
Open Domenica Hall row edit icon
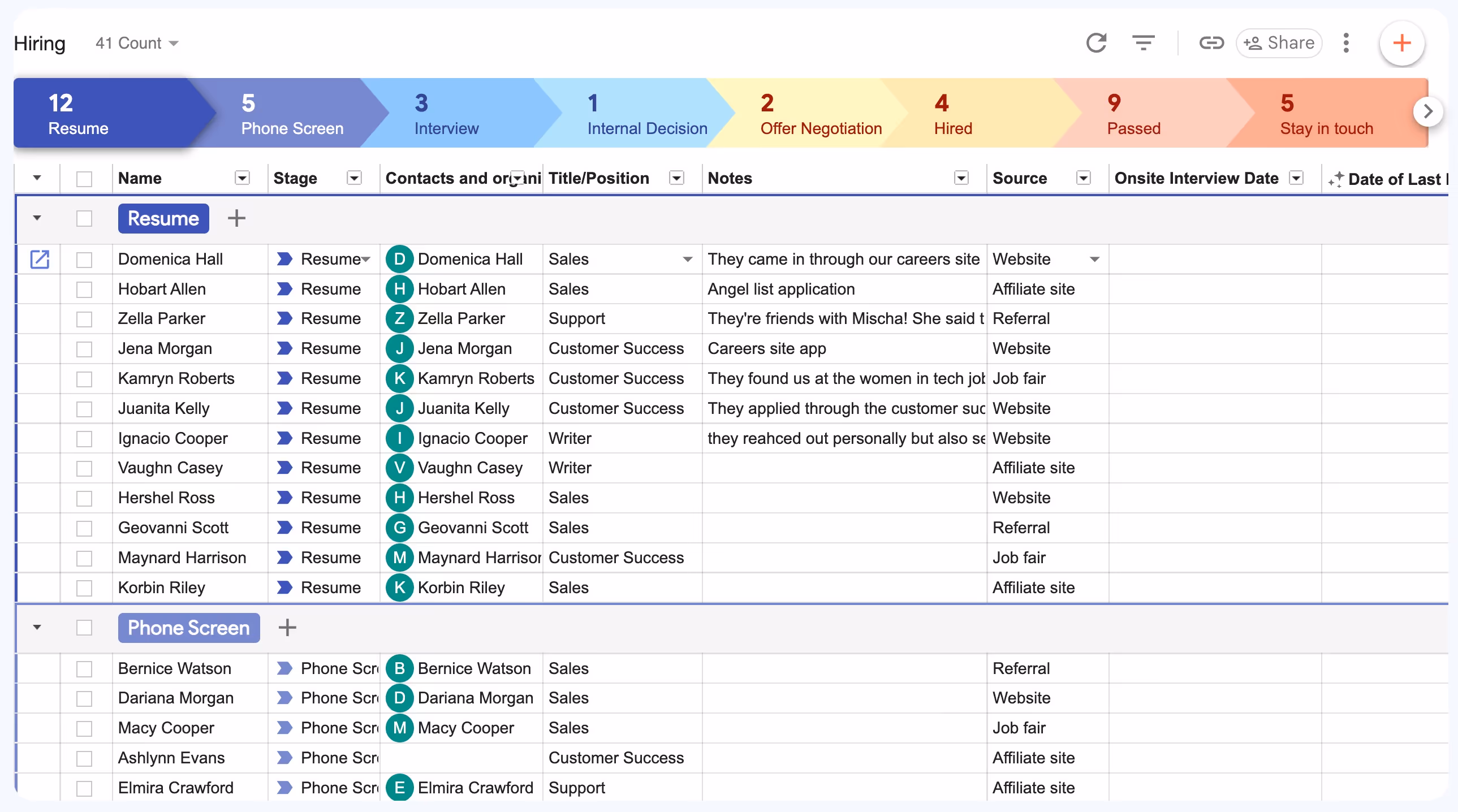click(x=40, y=259)
